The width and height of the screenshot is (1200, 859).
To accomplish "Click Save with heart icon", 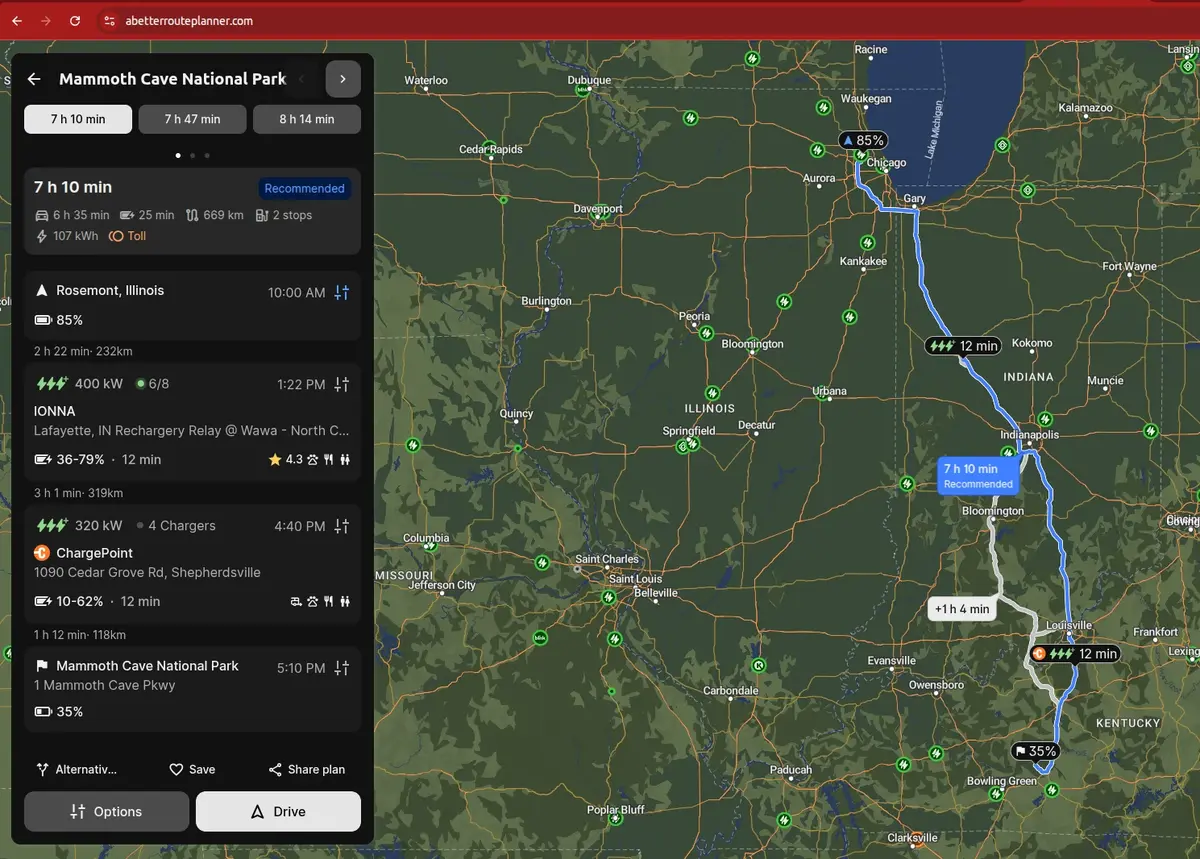I will [x=192, y=769].
